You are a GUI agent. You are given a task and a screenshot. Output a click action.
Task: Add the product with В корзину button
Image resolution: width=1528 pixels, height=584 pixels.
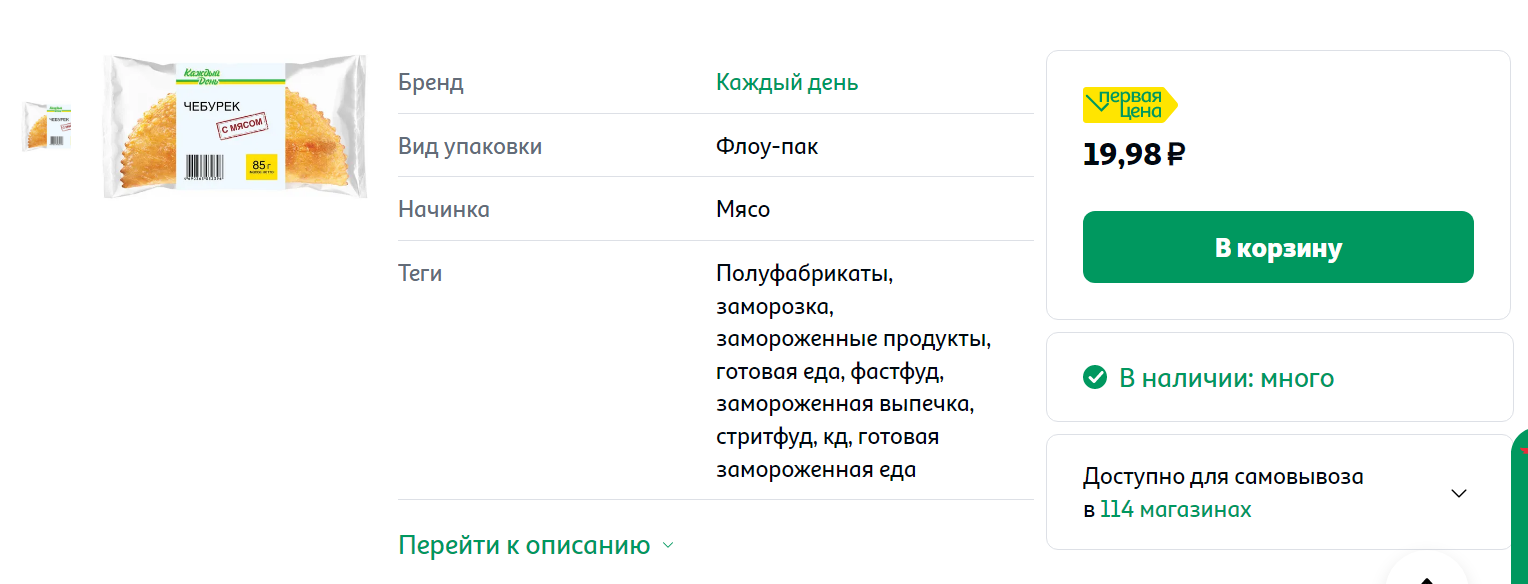coord(1278,247)
